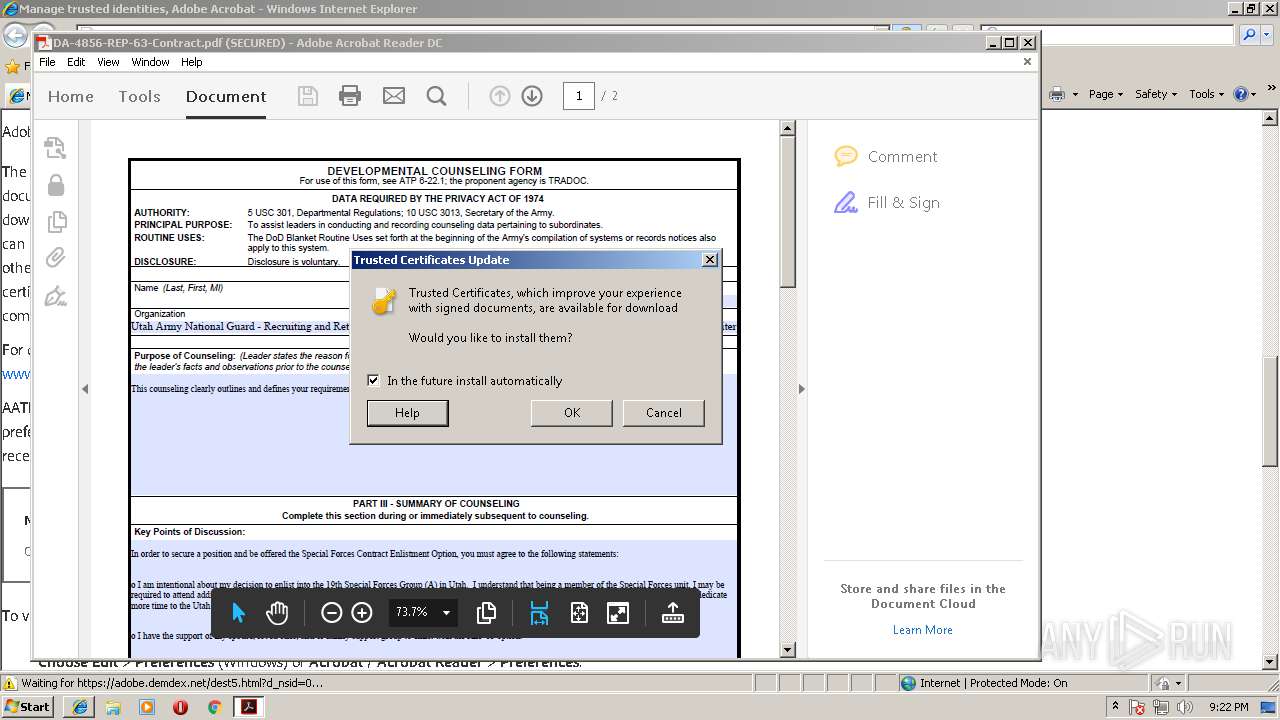Open the Edit menu in Acrobat
1280x720 pixels.
[x=76, y=62]
